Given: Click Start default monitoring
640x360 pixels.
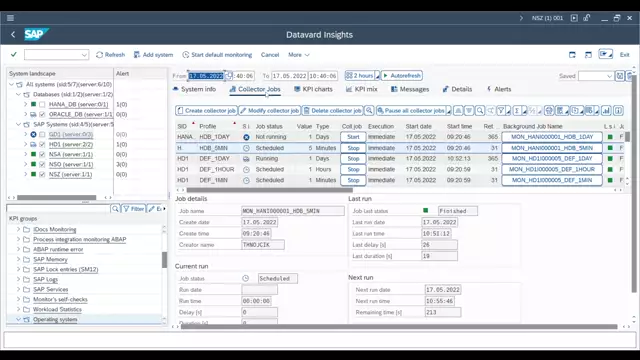Looking at the screenshot, I should pyautogui.click(x=217, y=55).
